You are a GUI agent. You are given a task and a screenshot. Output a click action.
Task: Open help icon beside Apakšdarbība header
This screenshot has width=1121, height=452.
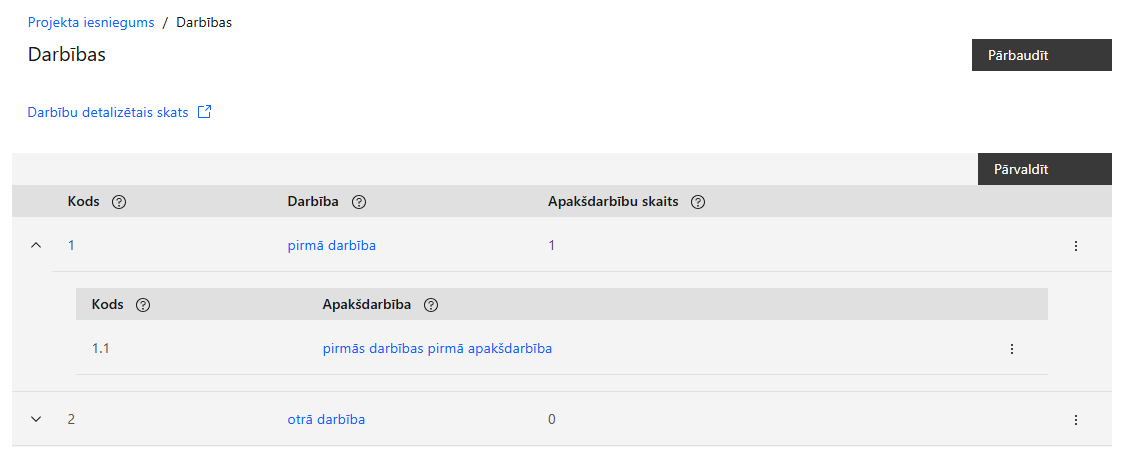[430, 305]
